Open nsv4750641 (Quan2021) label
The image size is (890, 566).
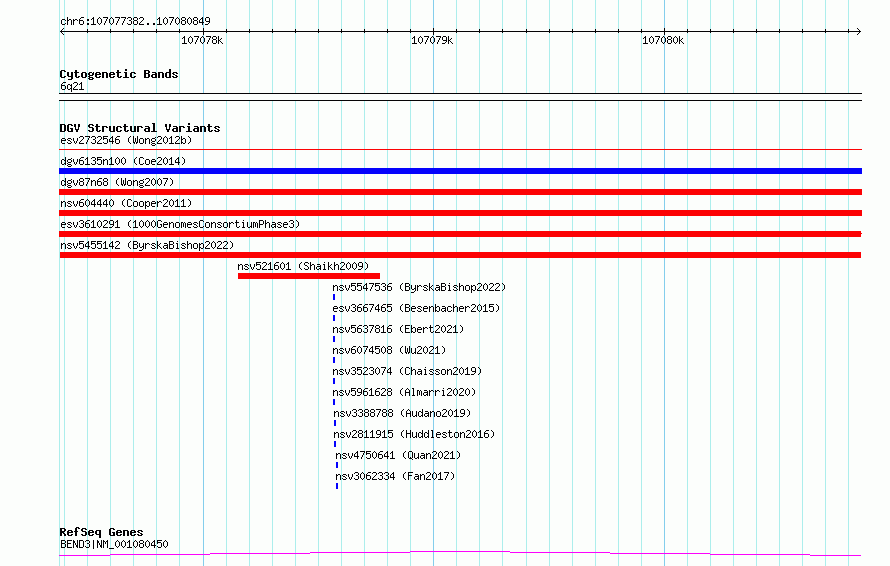tap(398, 455)
